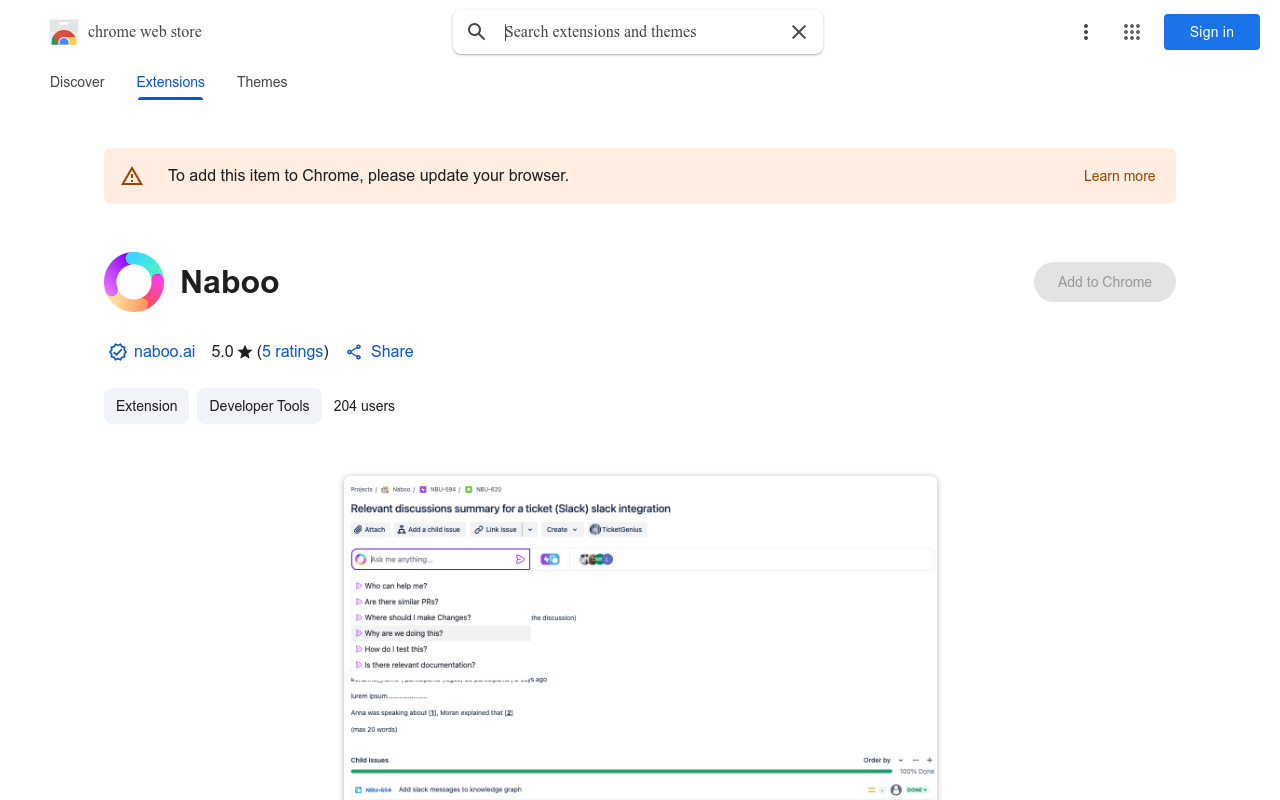This screenshot has height=800, width=1280.
Task: Clear the search box with the X icon
Action: pos(799,32)
